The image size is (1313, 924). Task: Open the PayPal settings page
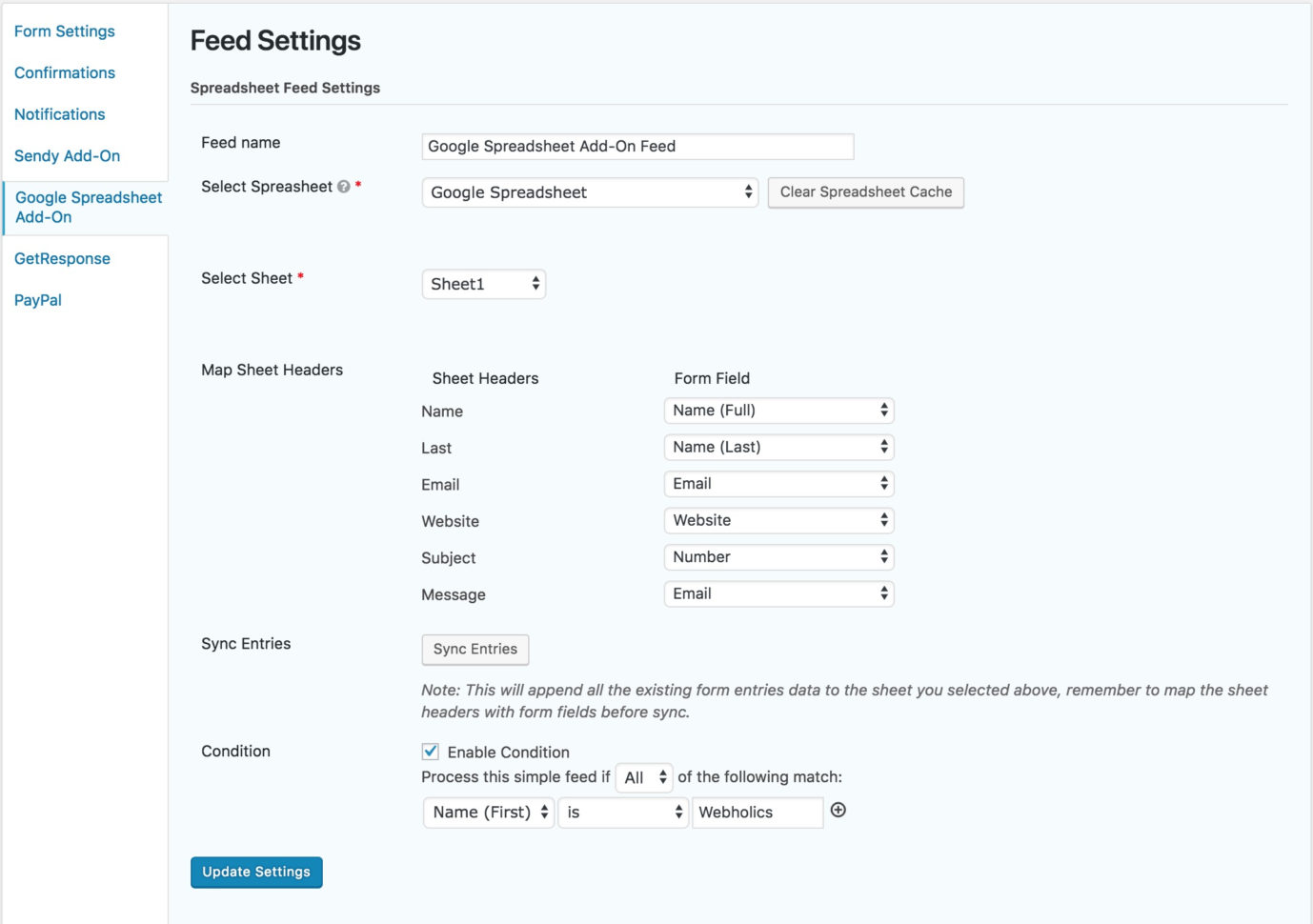coord(38,299)
